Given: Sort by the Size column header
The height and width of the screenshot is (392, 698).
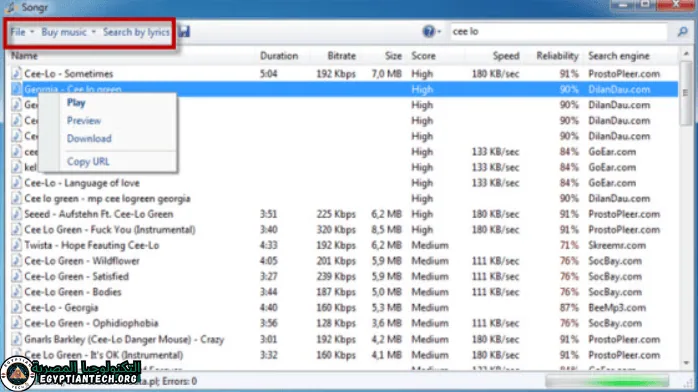Looking at the screenshot, I should coord(393,56).
